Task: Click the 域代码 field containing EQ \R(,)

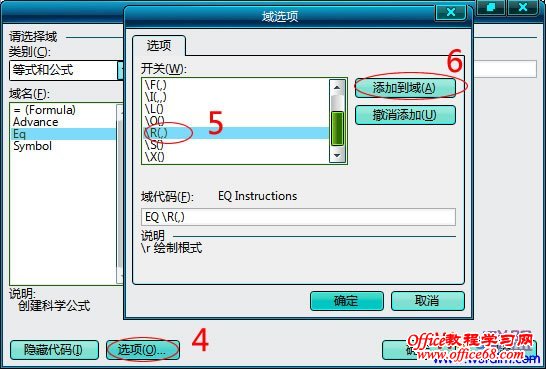Action: coord(298,217)
